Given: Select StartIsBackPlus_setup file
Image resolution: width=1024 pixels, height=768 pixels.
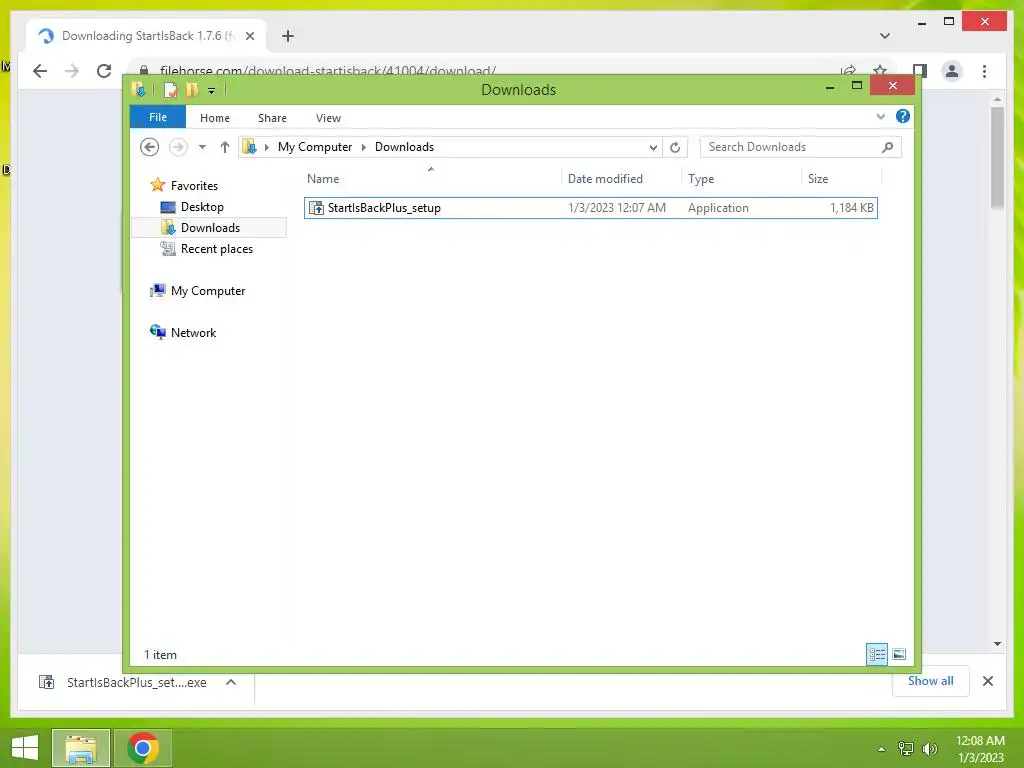Looking at the screenshot, I should coord(590,208).
